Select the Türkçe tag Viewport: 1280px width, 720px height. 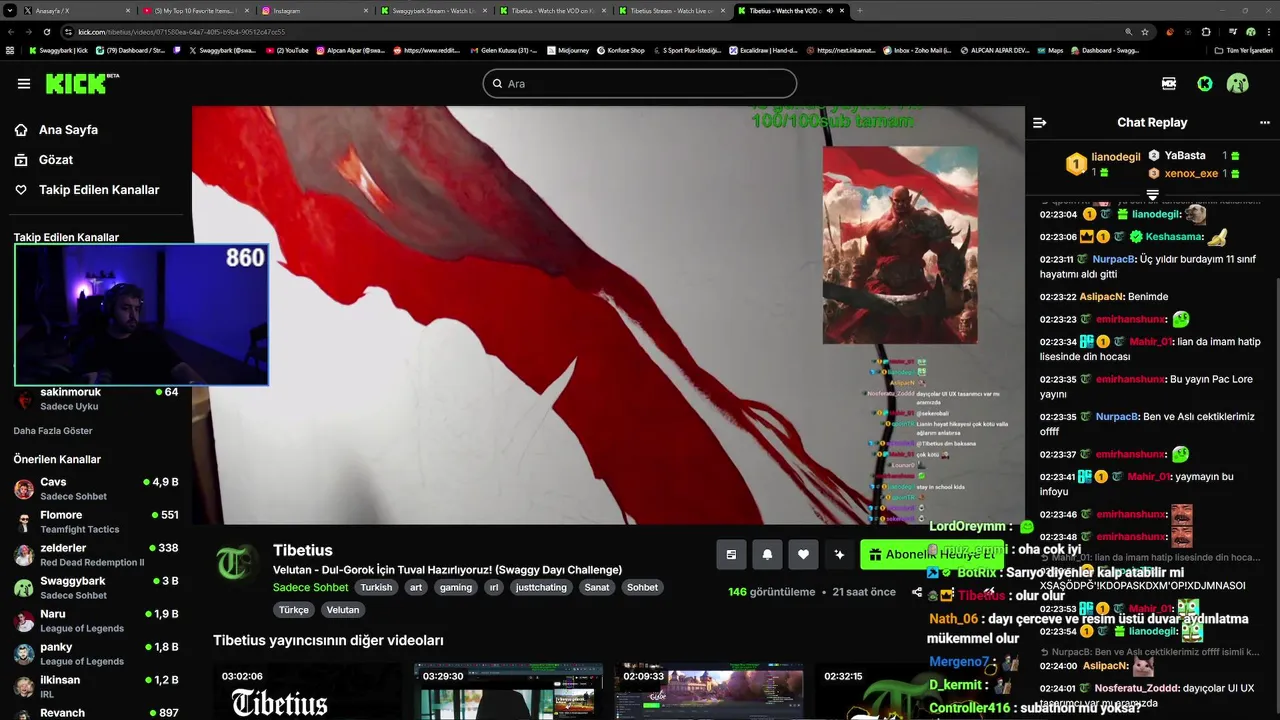tap(294, 610)
